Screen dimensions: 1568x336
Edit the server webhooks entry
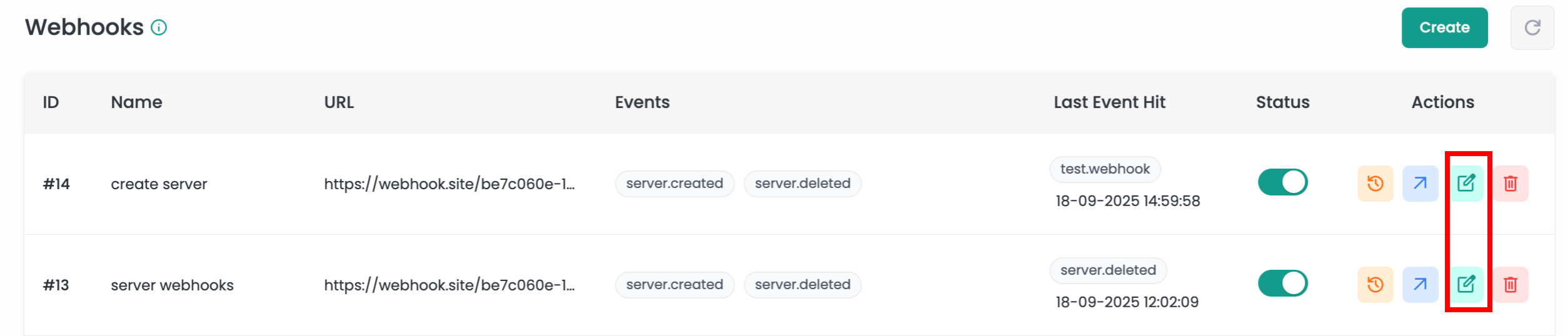1465,285
